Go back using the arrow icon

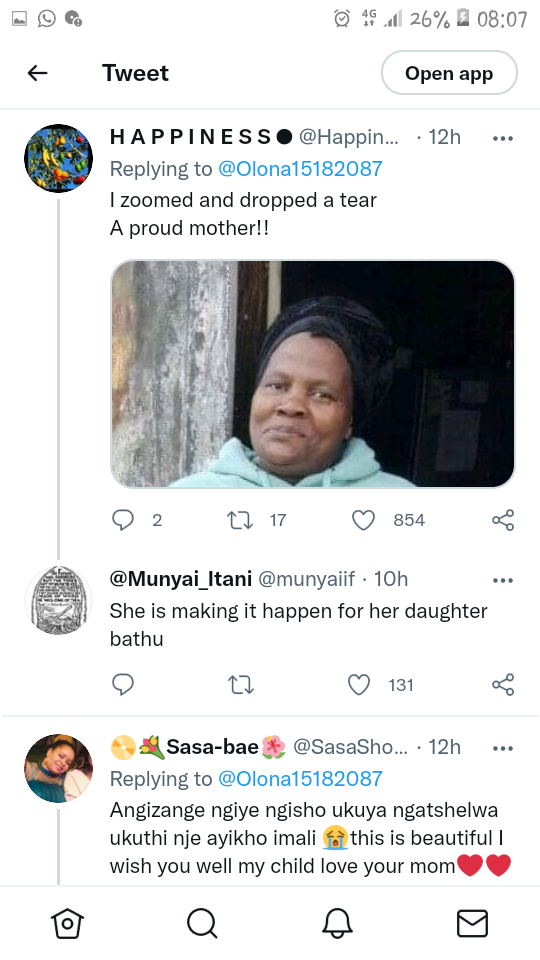pos(37,73)
